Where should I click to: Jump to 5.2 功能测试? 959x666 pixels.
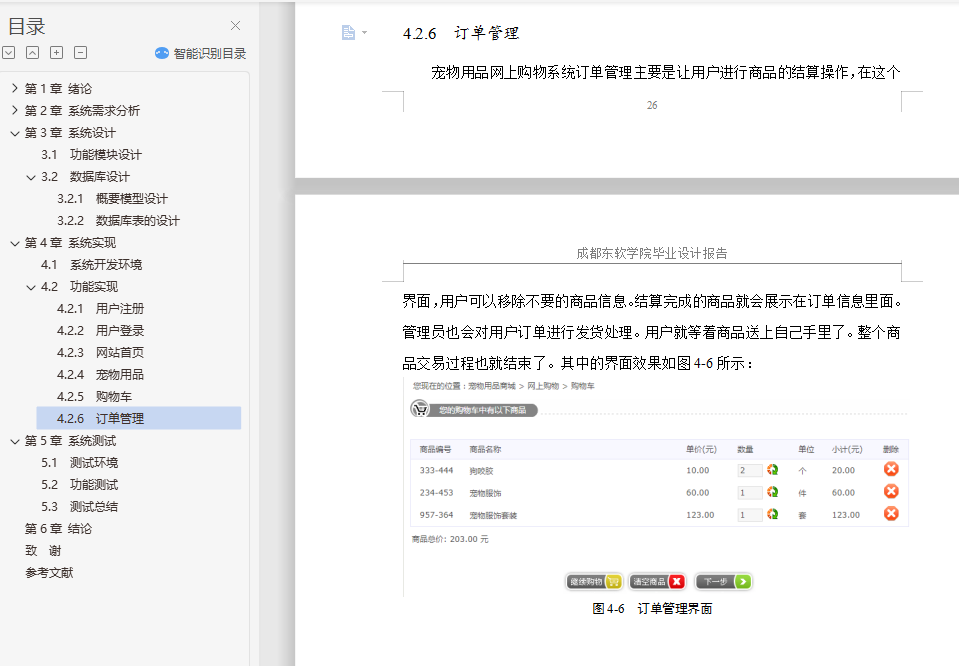(x=79, y=485)
